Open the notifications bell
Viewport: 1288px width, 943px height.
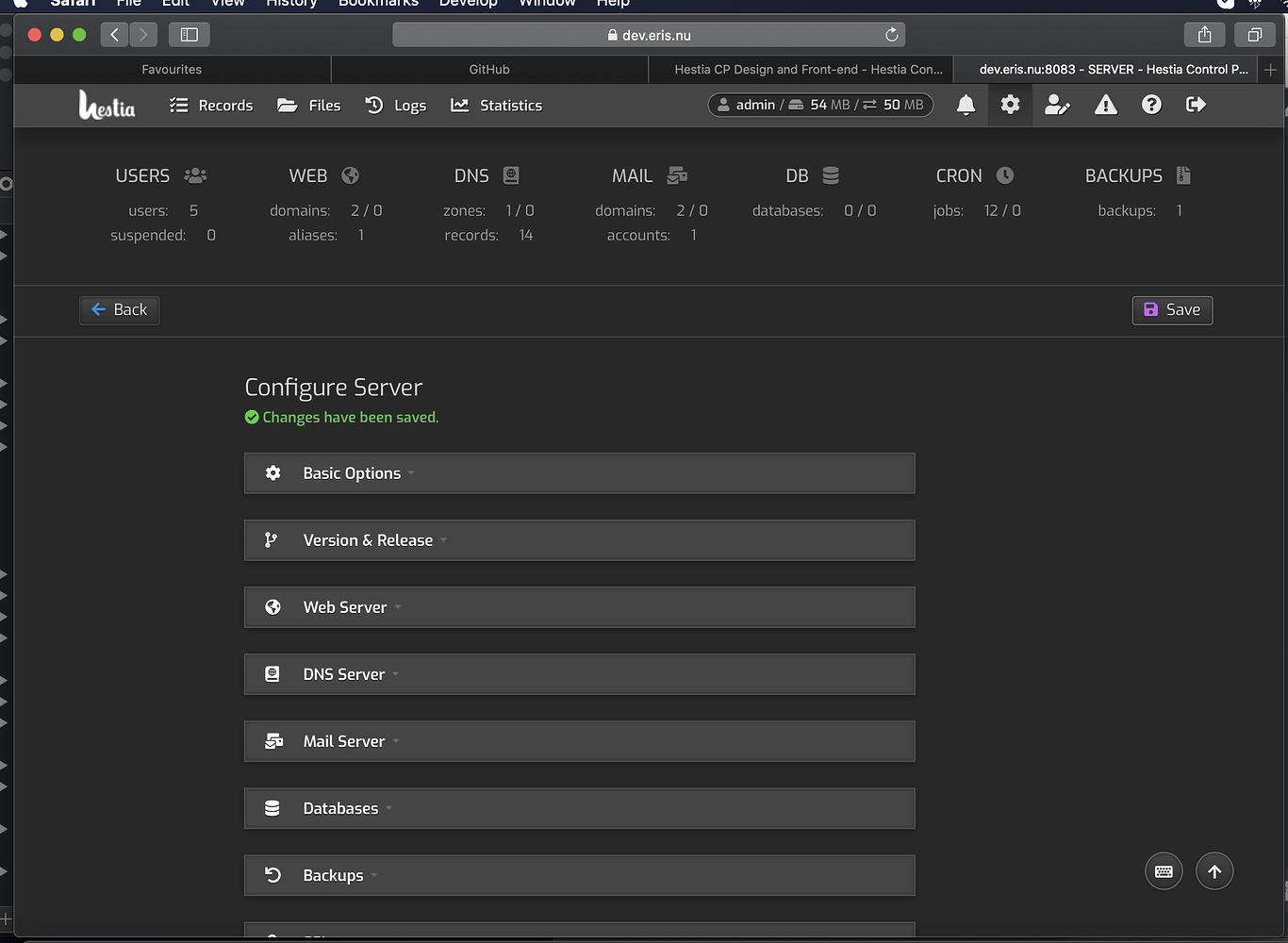[965, 105]
